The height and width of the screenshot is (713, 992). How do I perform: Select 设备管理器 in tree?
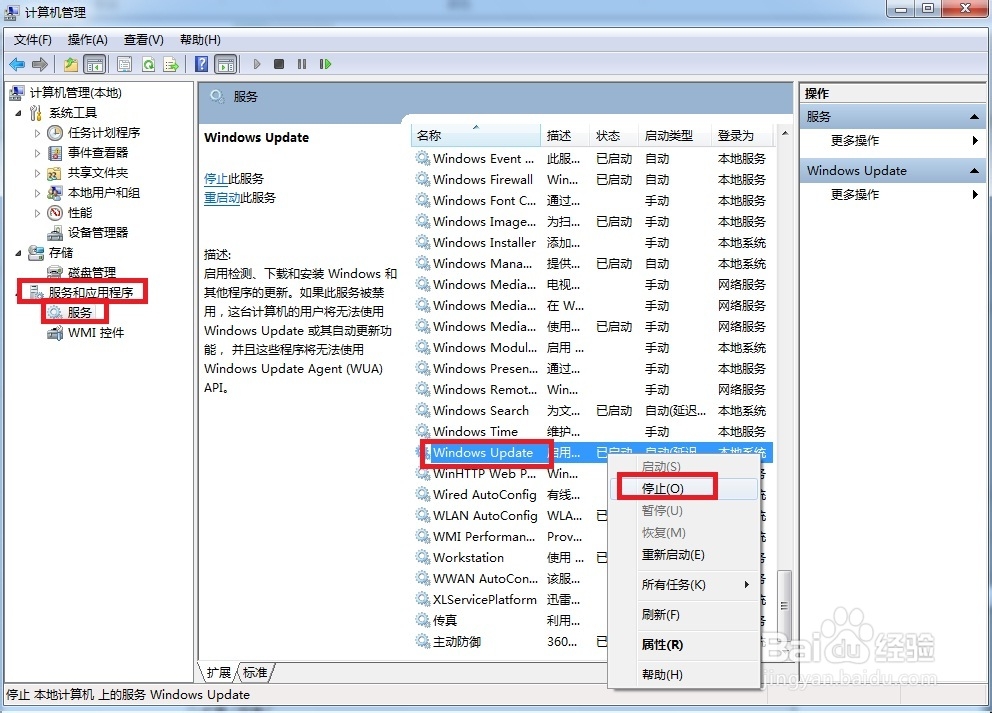pos(98,233)
